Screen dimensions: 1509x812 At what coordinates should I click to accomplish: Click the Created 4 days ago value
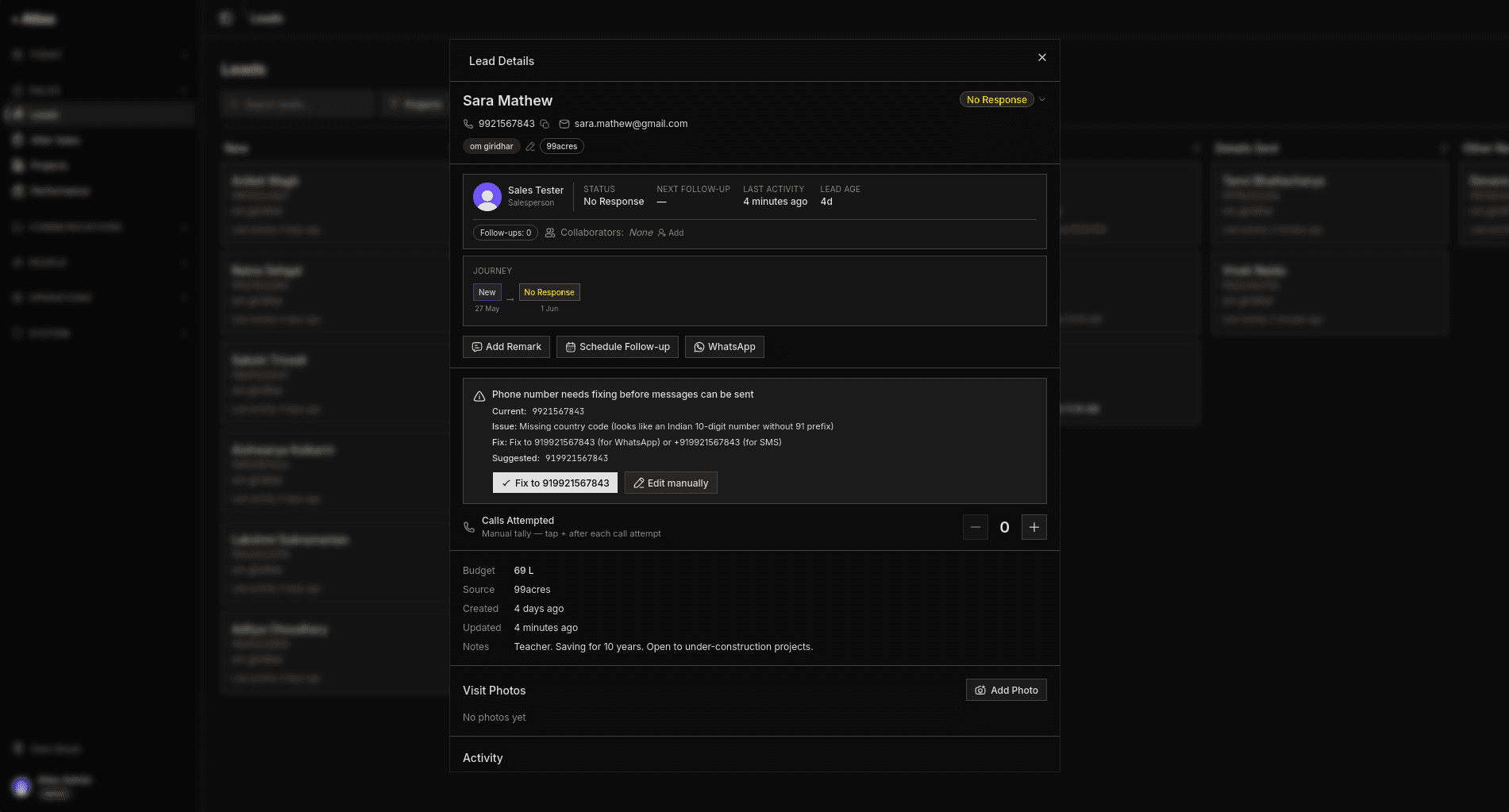tap(539, 609)
